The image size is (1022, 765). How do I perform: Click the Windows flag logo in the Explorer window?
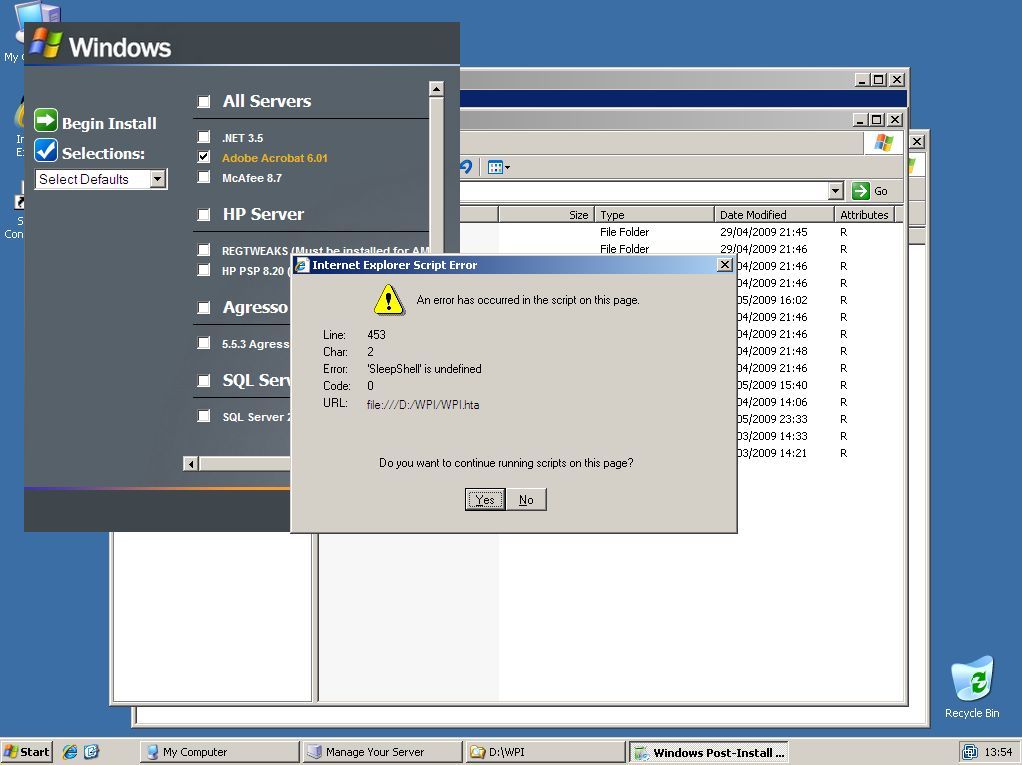884,143
